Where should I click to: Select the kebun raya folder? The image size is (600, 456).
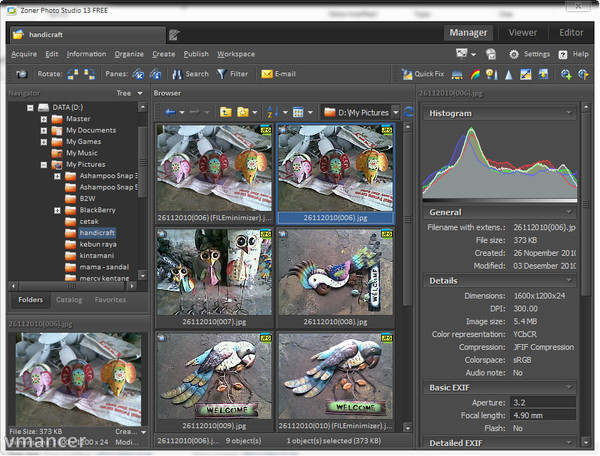[x=98, y=244]
